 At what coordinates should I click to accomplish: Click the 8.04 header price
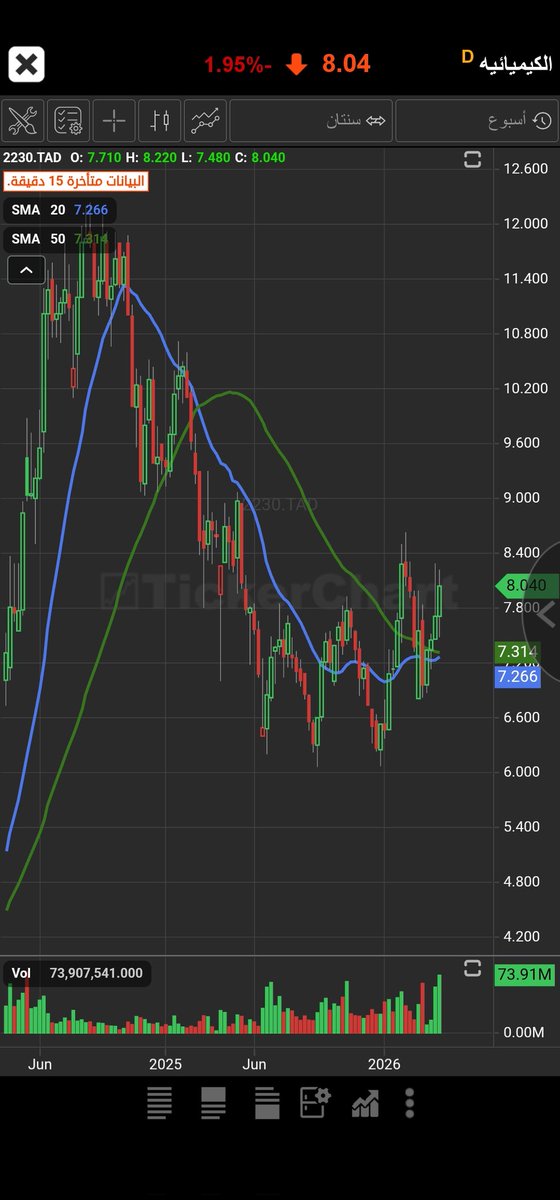(x=346, y=64)
